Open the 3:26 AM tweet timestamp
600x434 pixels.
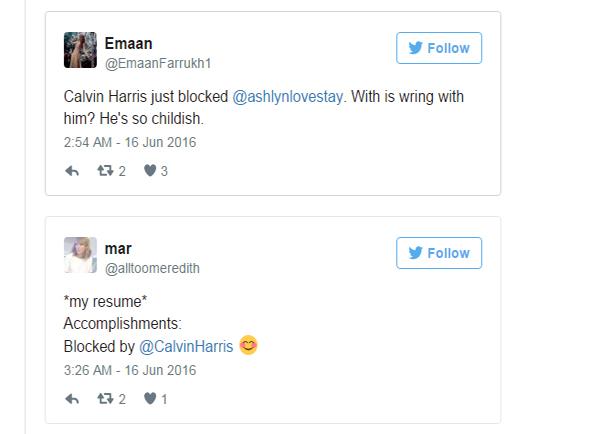pos(129,370)
